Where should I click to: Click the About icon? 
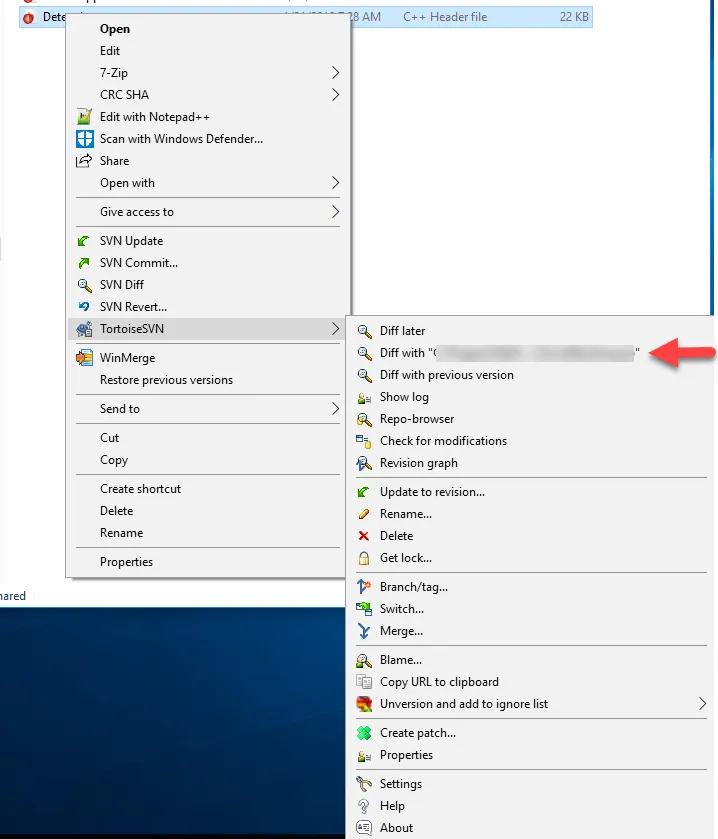click(364, 828)
